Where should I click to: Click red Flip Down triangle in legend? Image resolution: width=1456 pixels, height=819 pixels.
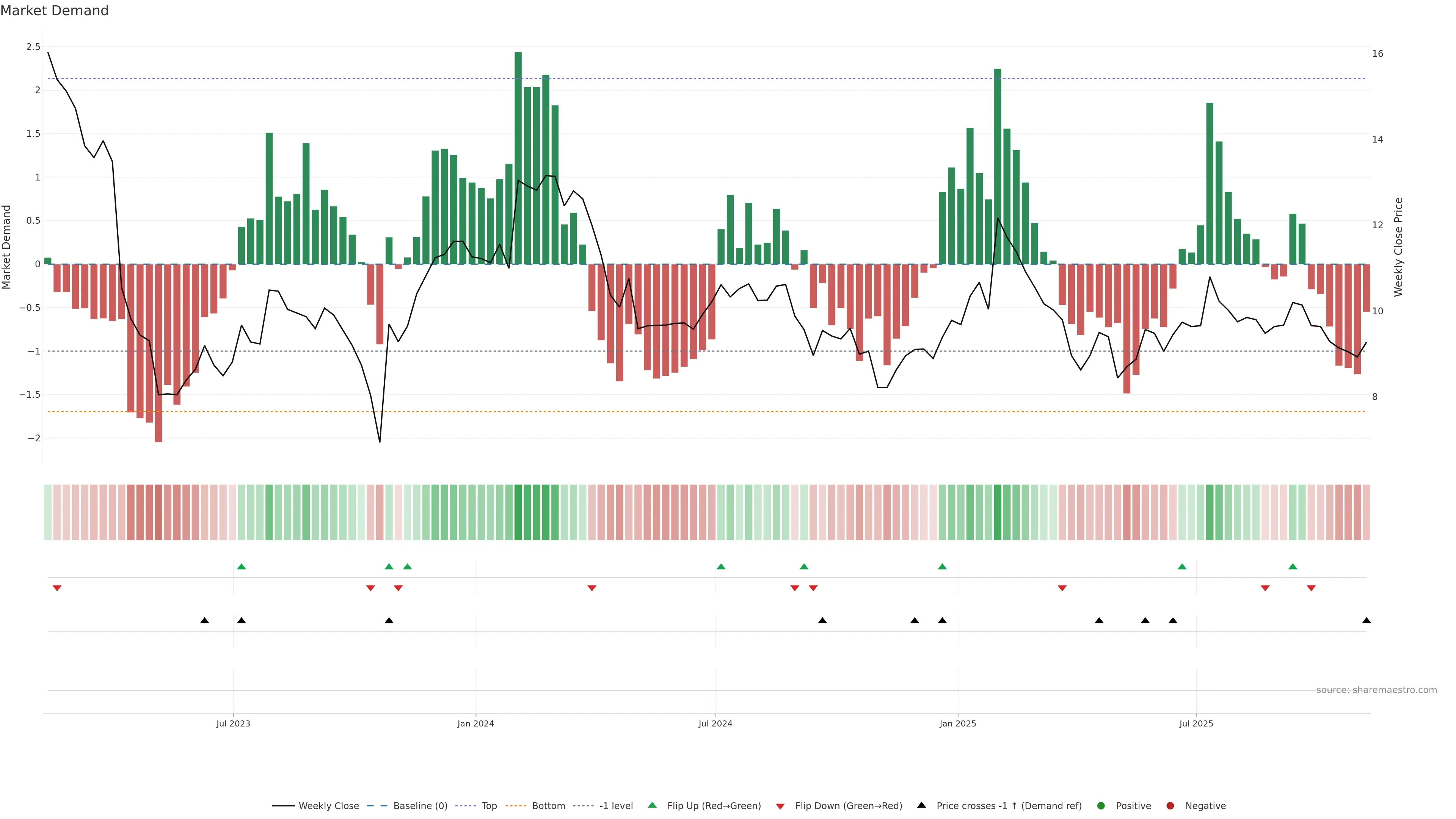780,806
